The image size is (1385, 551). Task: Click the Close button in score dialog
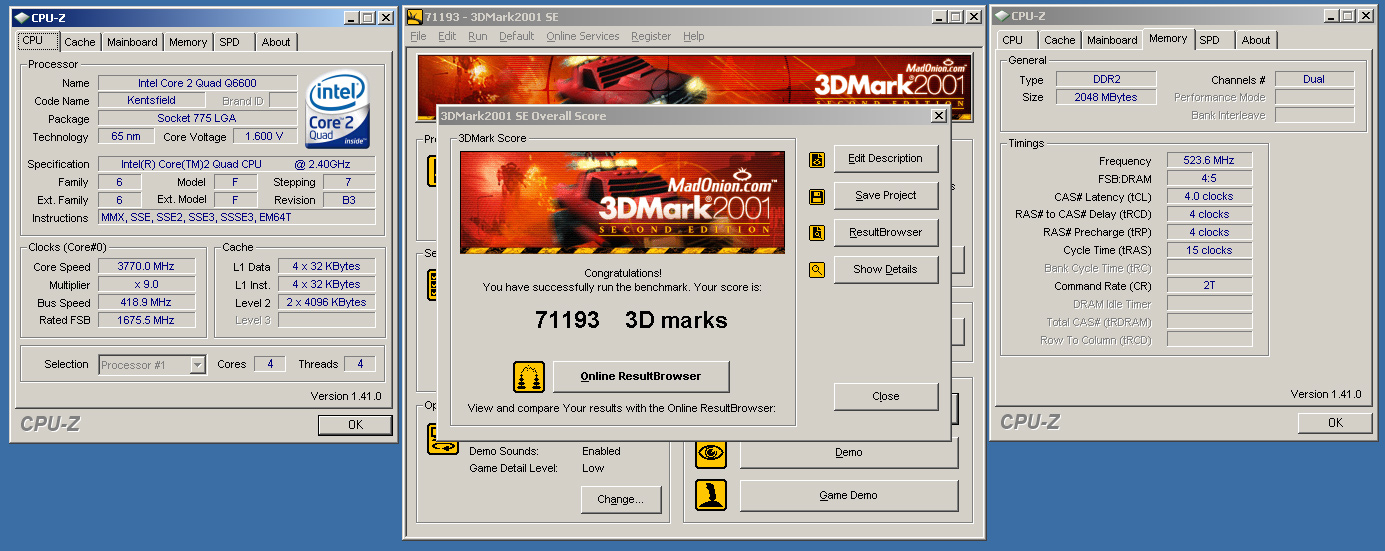pos(885,397)
